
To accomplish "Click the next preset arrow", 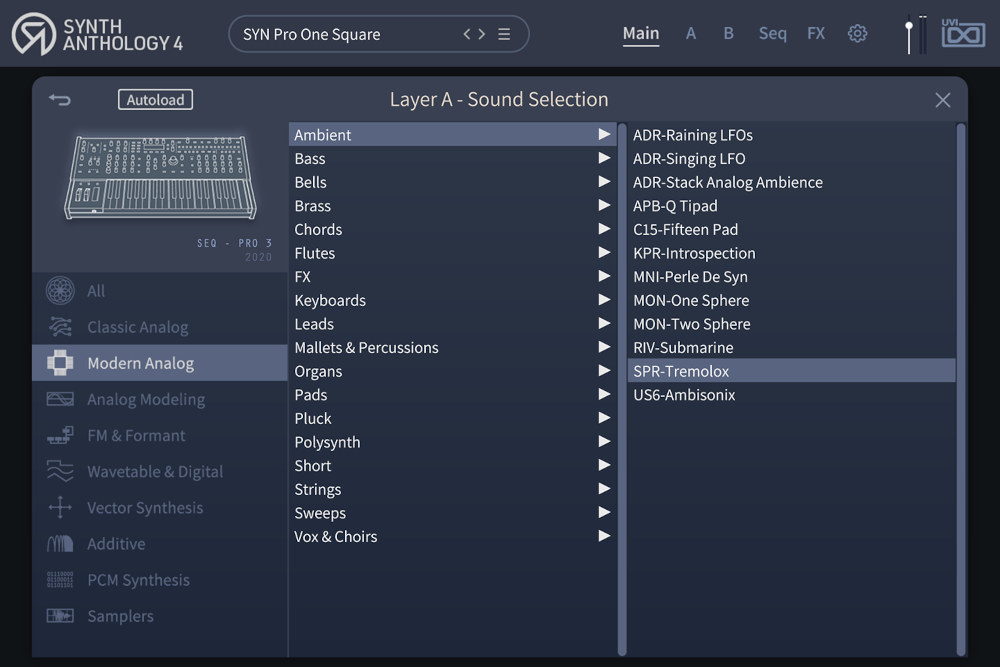I will point(481,33).
